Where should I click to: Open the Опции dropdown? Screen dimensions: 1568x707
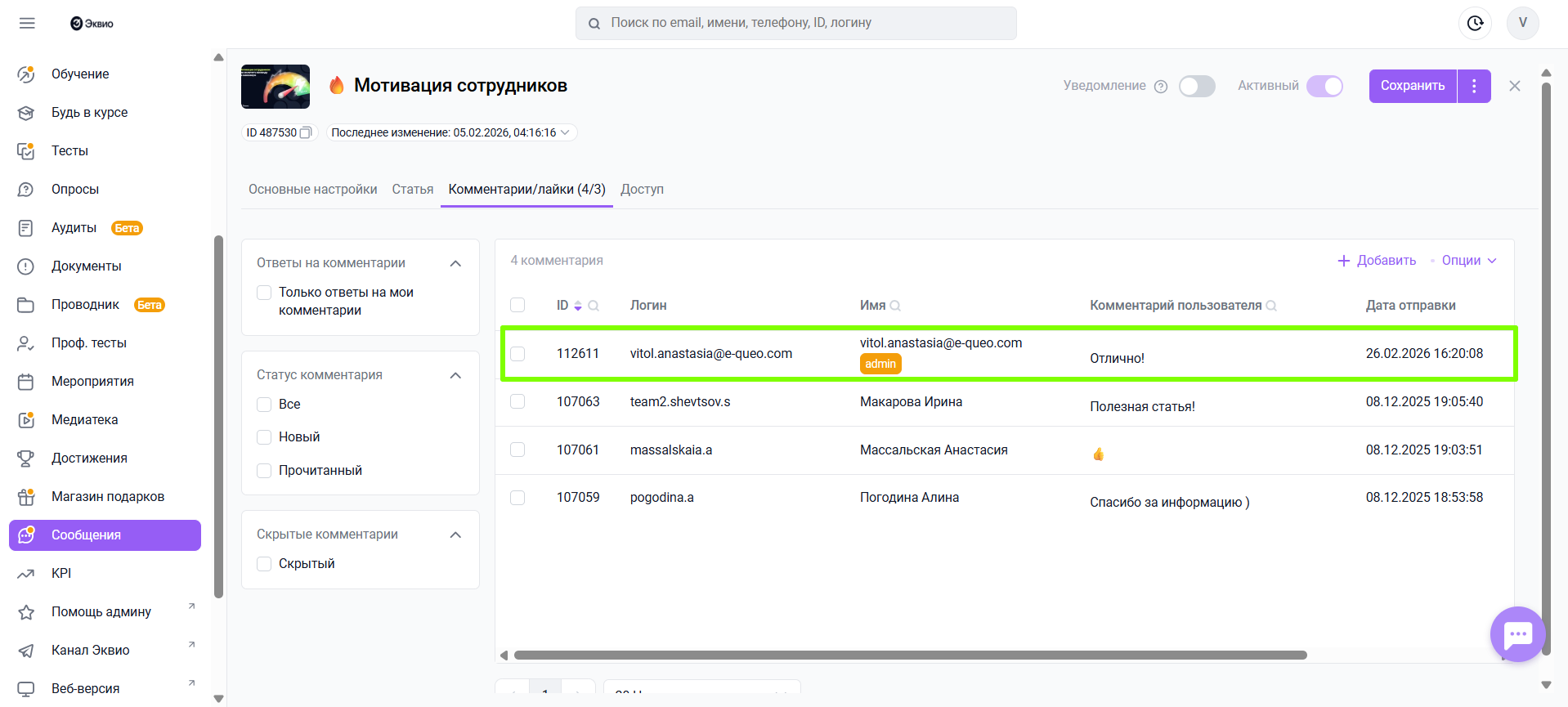(x=1468, y=261)
